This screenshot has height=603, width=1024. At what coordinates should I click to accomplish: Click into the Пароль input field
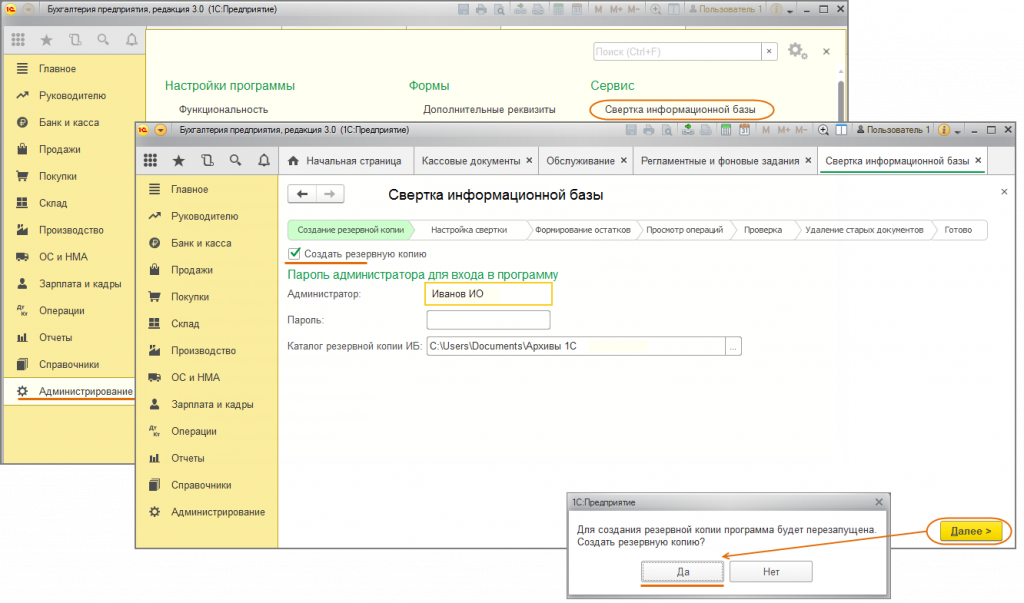(488, 320)
